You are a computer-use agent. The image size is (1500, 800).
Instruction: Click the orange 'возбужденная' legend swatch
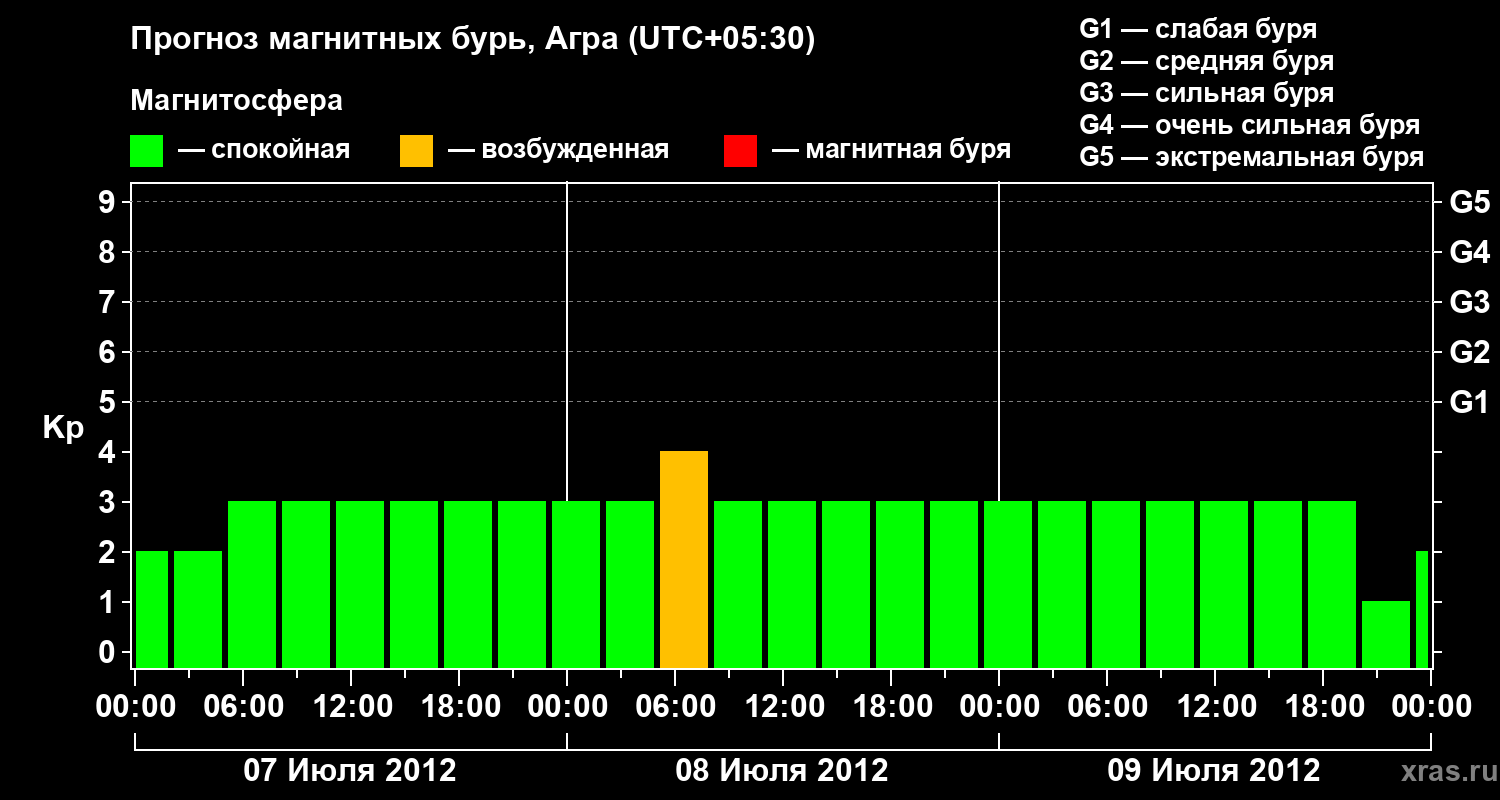pos(417,151)
